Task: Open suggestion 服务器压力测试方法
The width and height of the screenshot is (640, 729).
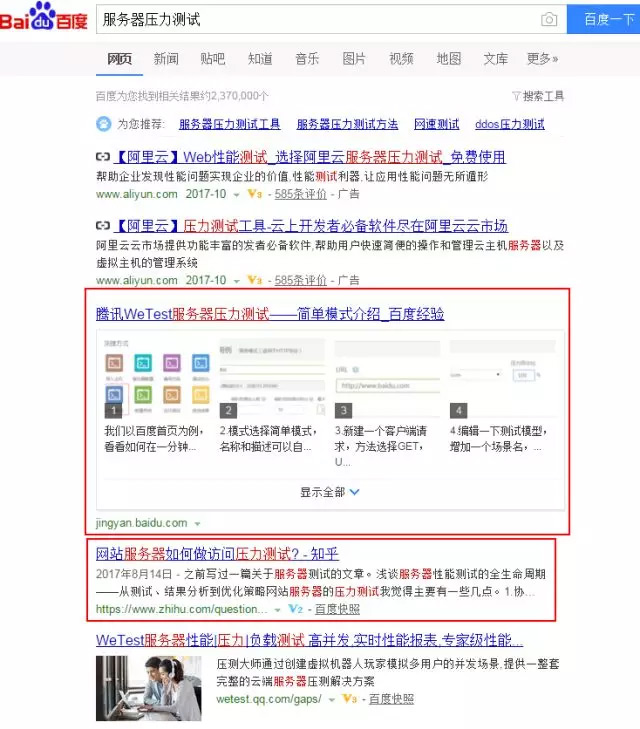Action: point(347,124)
